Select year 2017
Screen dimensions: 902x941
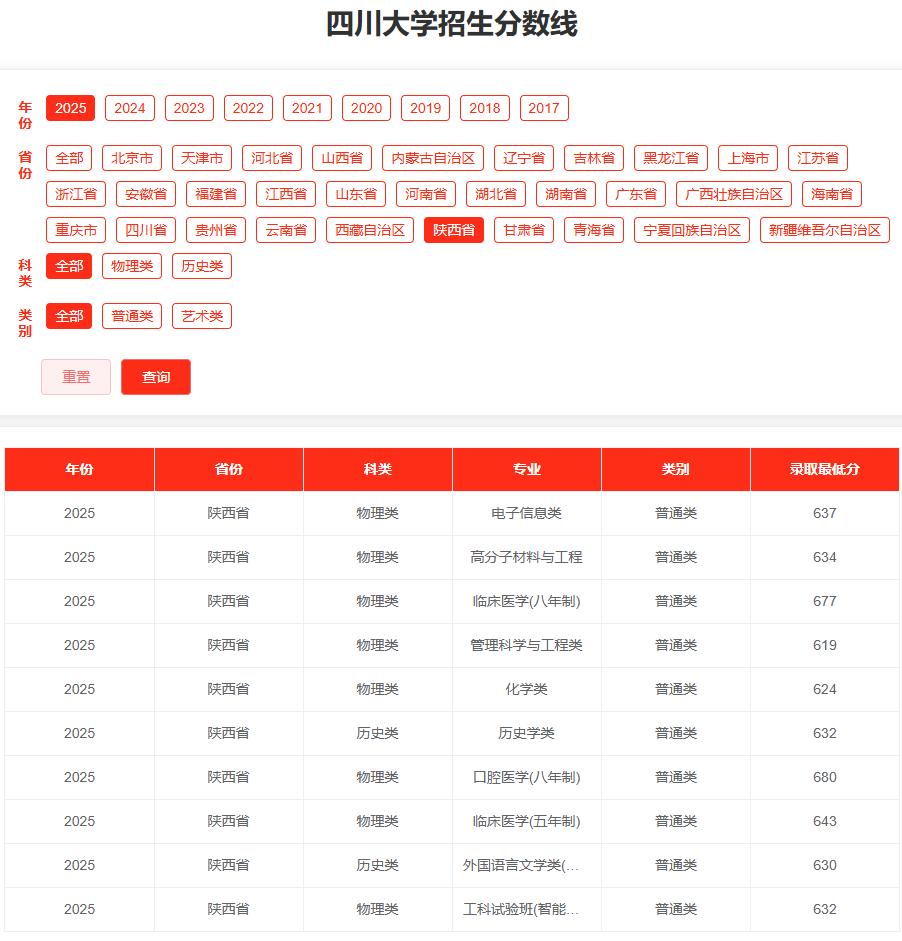click(x=544, y=108)
